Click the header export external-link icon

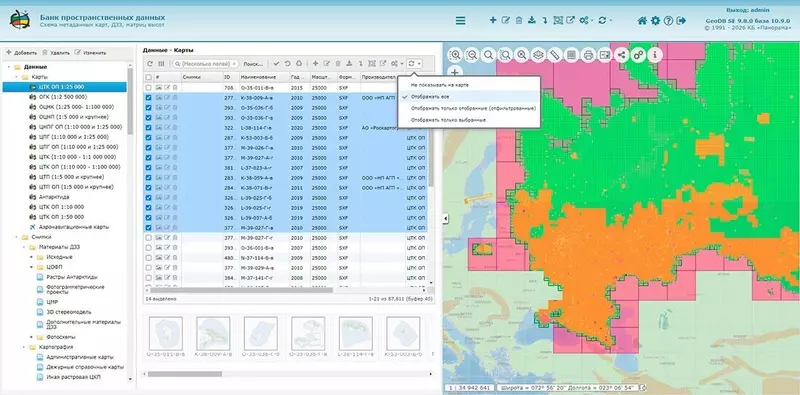[x=570, y=20]
